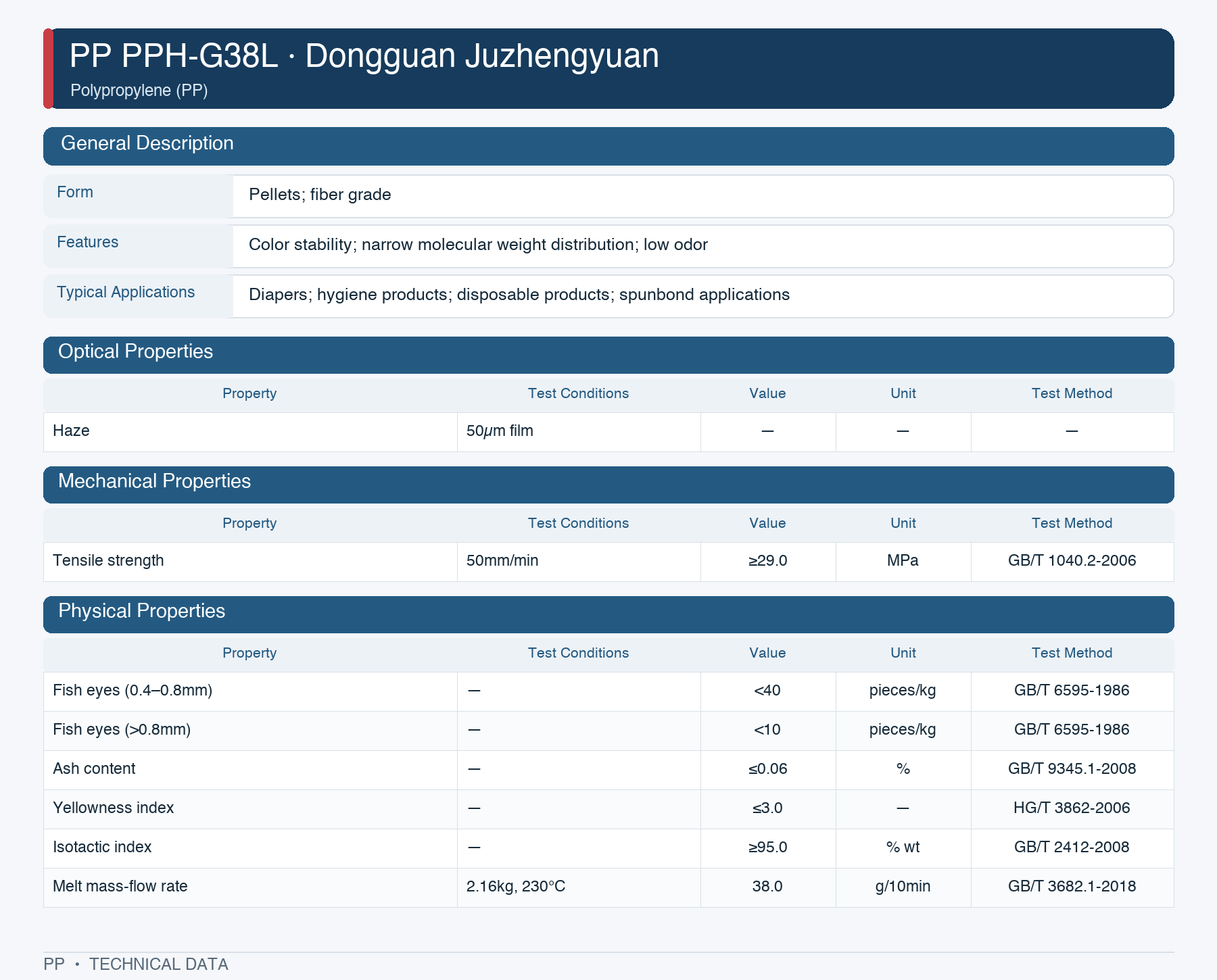Screen dimensions: 1217x980
Task: Click the Typical Applications label
Action: [x=126, y=292]
